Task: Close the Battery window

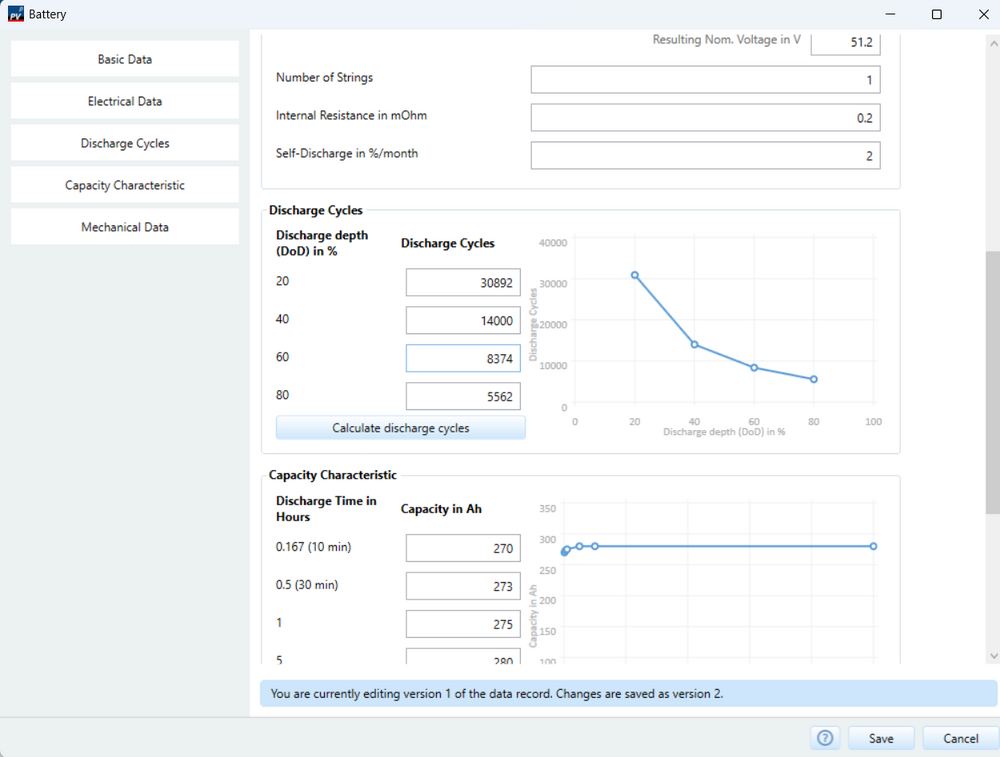Action: (983, 14)
